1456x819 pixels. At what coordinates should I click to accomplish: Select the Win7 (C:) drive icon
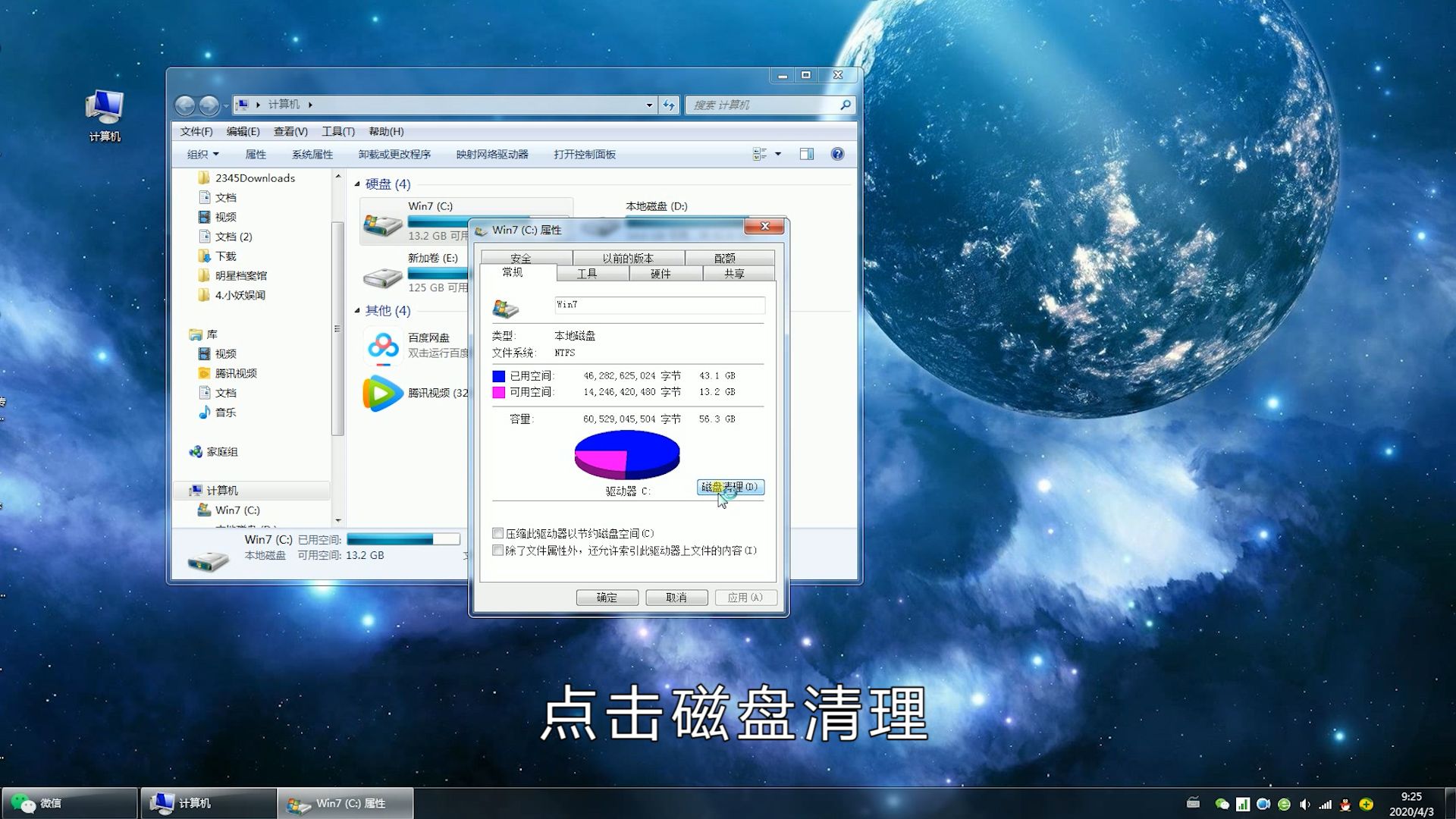click(x=382, y=224)
